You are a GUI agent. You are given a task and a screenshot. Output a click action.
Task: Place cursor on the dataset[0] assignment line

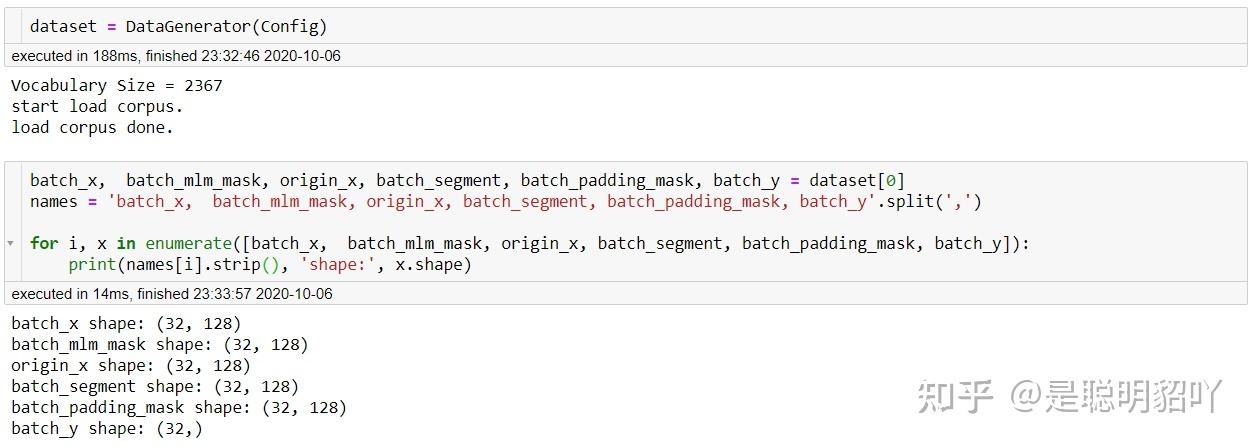coord(466,181)
